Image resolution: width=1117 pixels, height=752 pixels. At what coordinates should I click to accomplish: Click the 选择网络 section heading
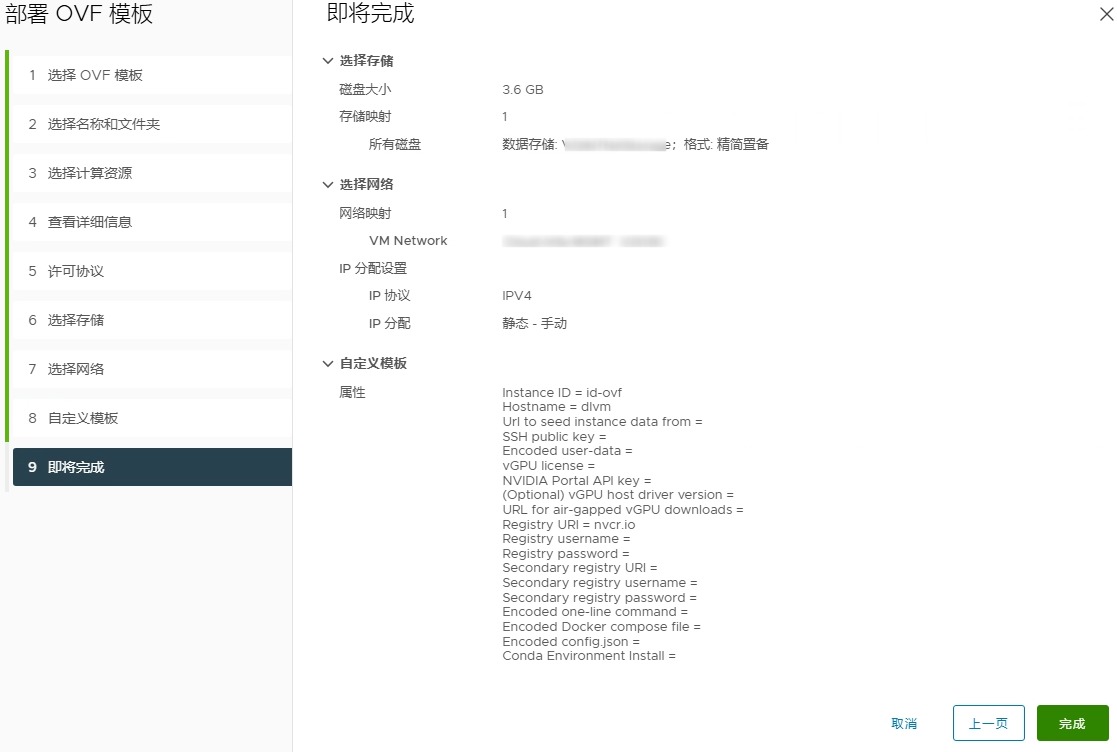366,185
